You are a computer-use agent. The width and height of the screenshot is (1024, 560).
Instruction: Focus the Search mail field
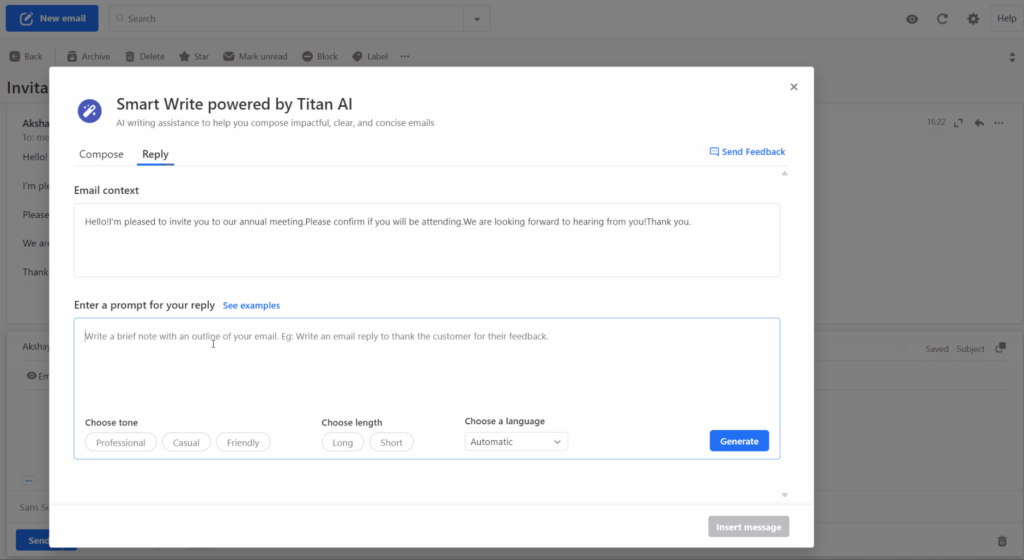(x=287, y=18)
